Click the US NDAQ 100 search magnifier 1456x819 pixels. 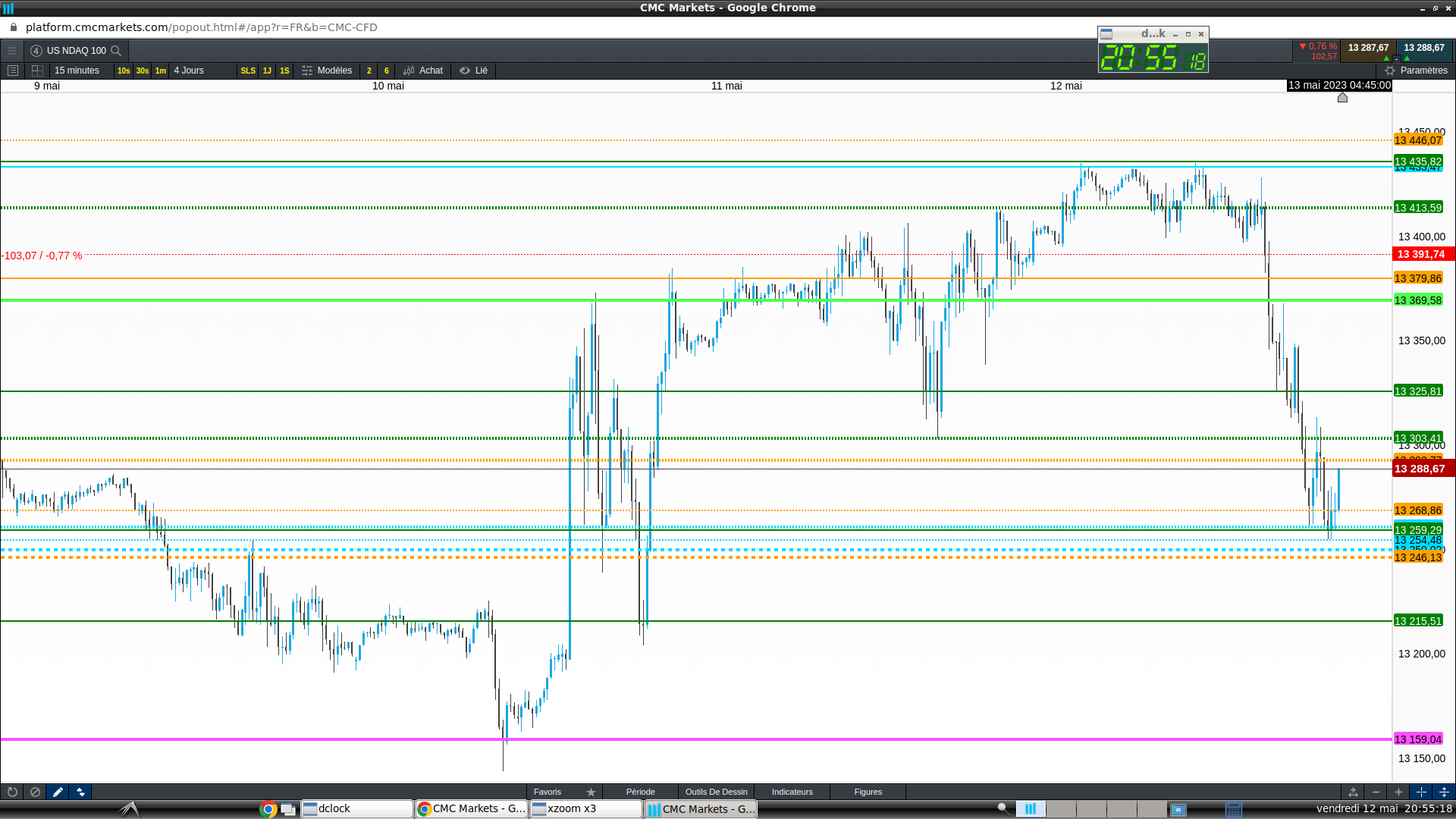[x=116, y=51]
